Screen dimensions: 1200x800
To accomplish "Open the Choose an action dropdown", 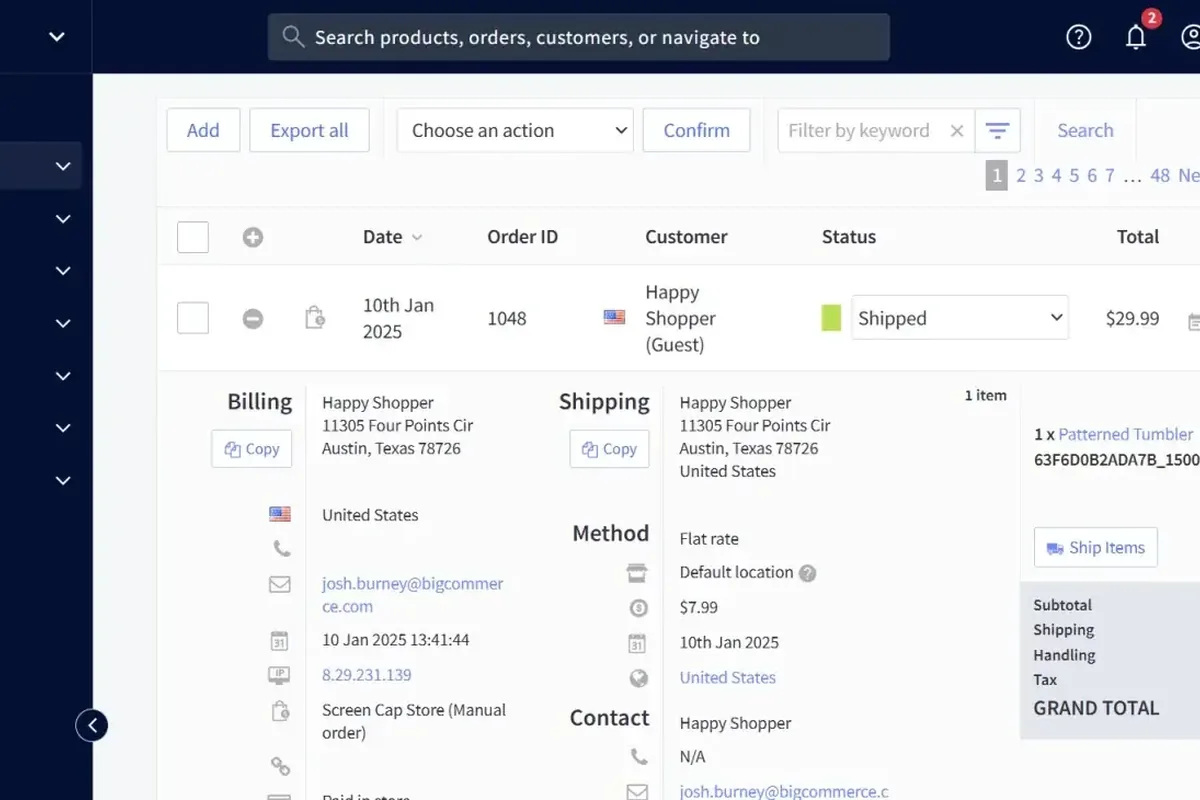I will pyautogui.click(x=515, y=131).
